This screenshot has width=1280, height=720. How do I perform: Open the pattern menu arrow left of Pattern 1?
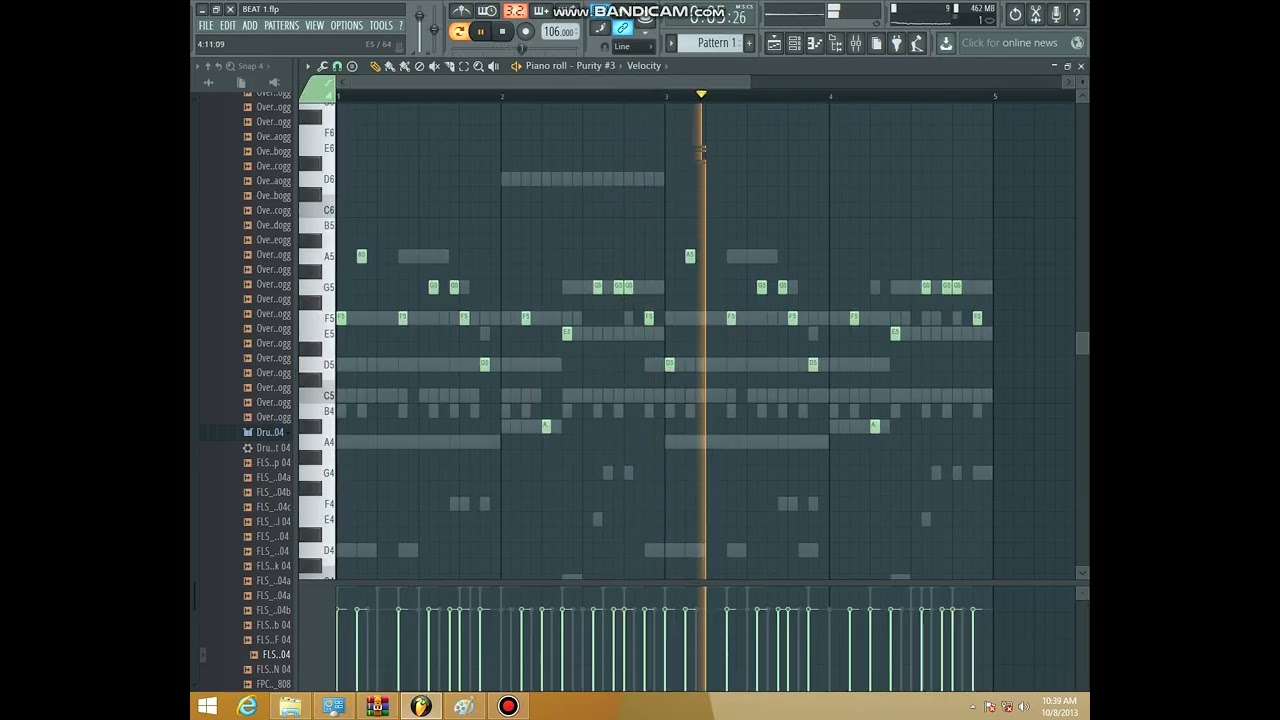[x=671, y=43]
